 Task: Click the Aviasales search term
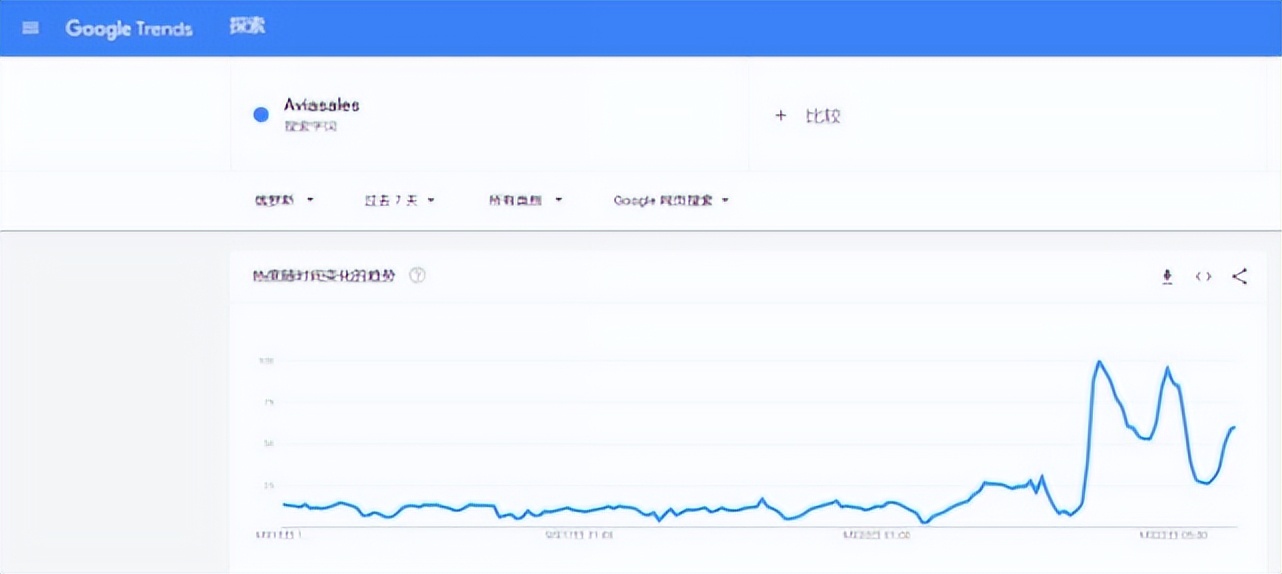(x=322, y=105)
